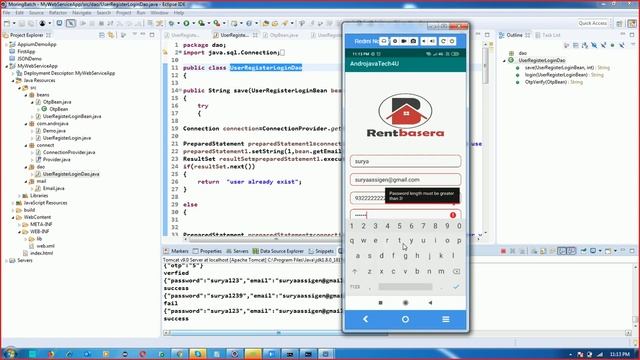640x360 pixels.
Task: Click the volume up icon in phone mirror toolbar
Action: pyautogui.click(x=432, y=41)
